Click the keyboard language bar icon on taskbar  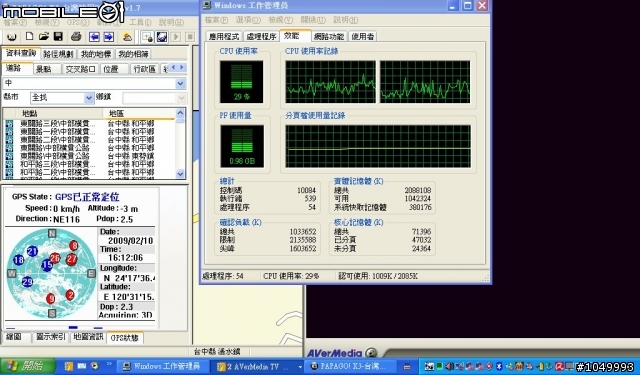click(x=407, y=366)
